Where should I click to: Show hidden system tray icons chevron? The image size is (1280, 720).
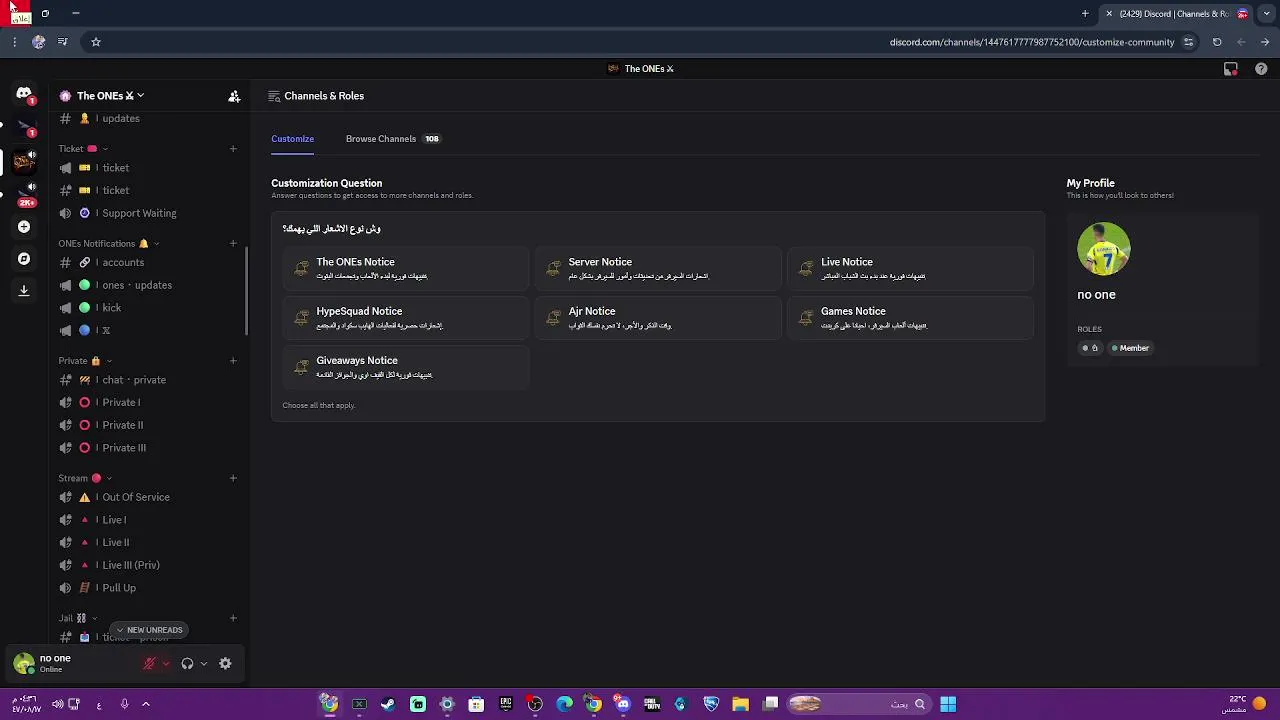point(145,704)
